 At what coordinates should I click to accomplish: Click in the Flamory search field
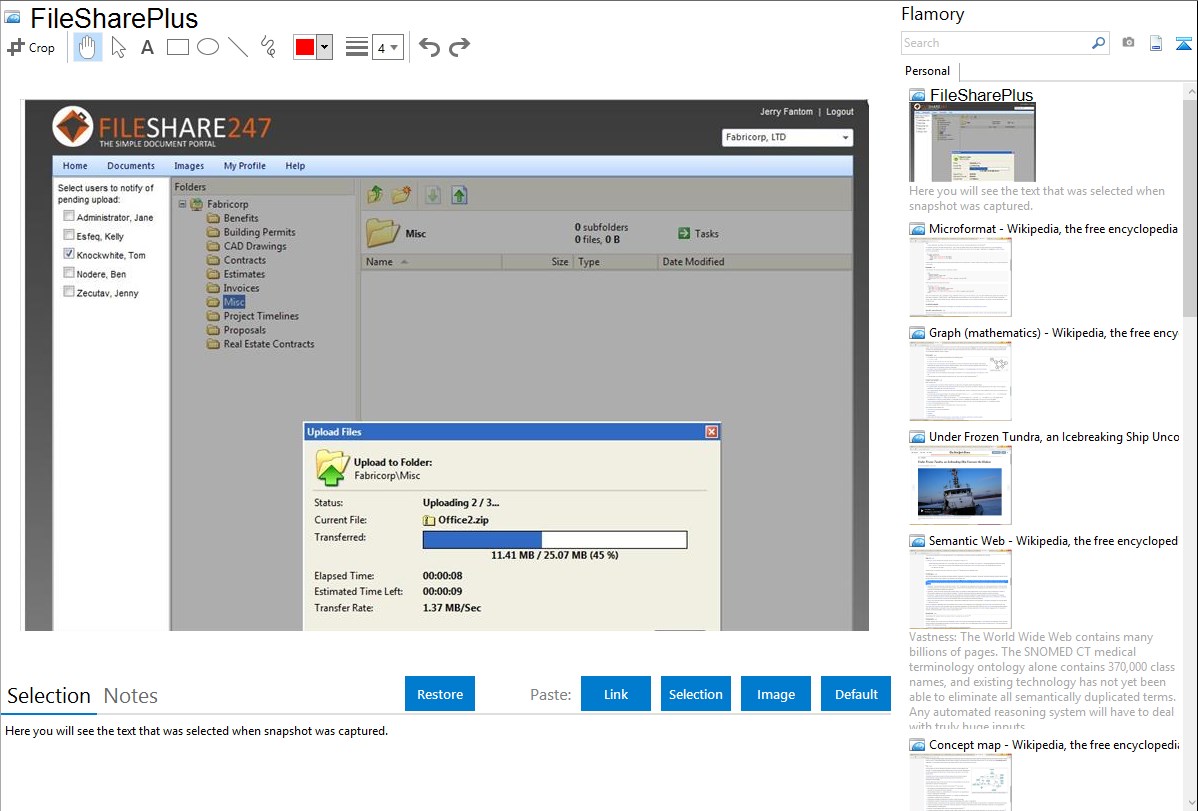[x=995, y=43]
